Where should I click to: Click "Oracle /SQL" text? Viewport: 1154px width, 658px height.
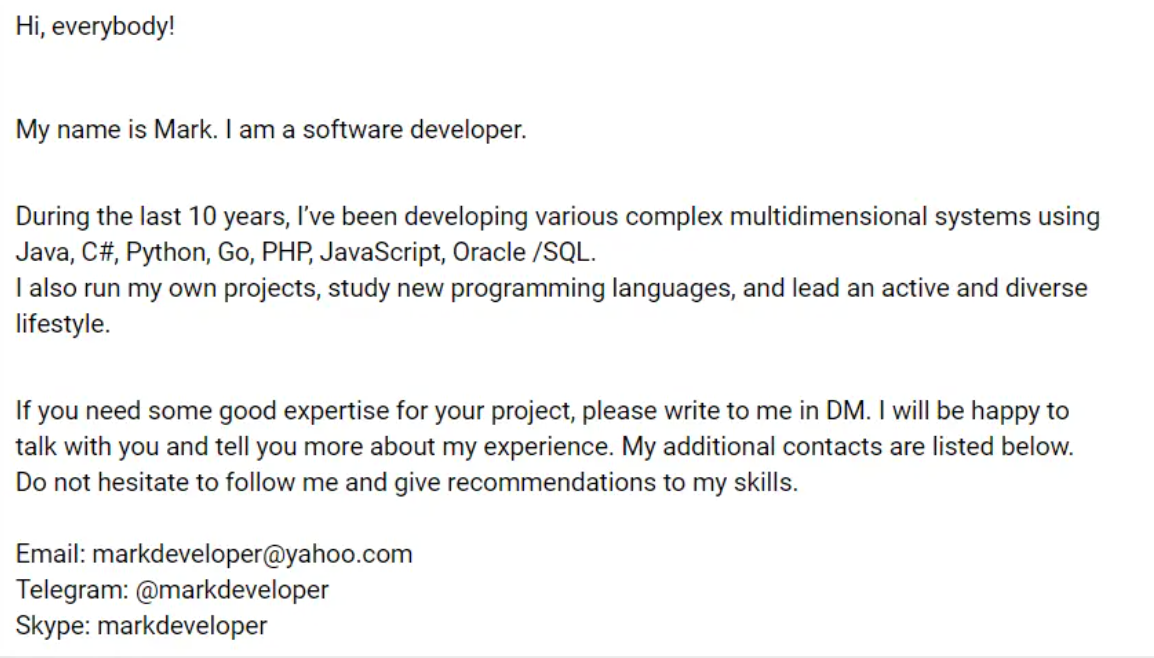coord(521,252)
